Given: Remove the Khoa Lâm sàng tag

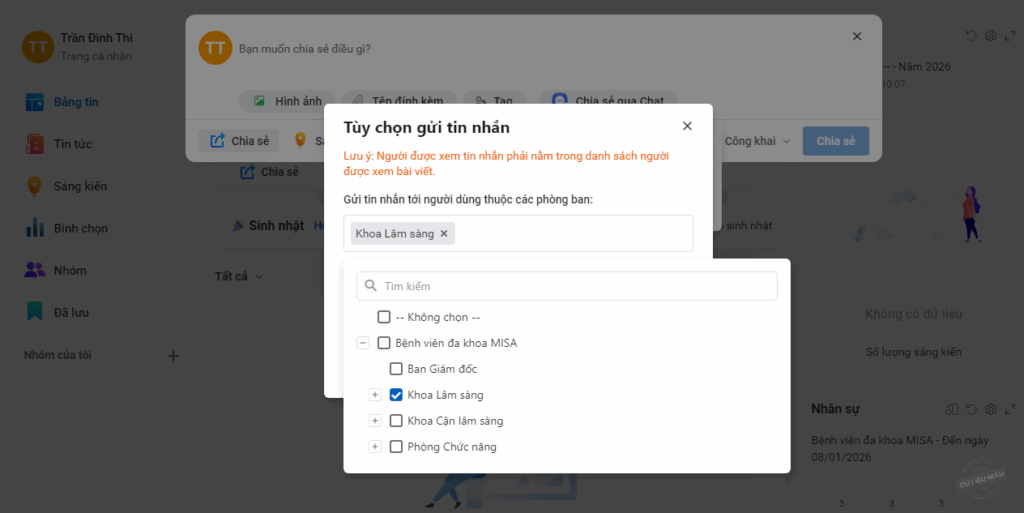Looking at the screenshot, I should click(444, 233).
